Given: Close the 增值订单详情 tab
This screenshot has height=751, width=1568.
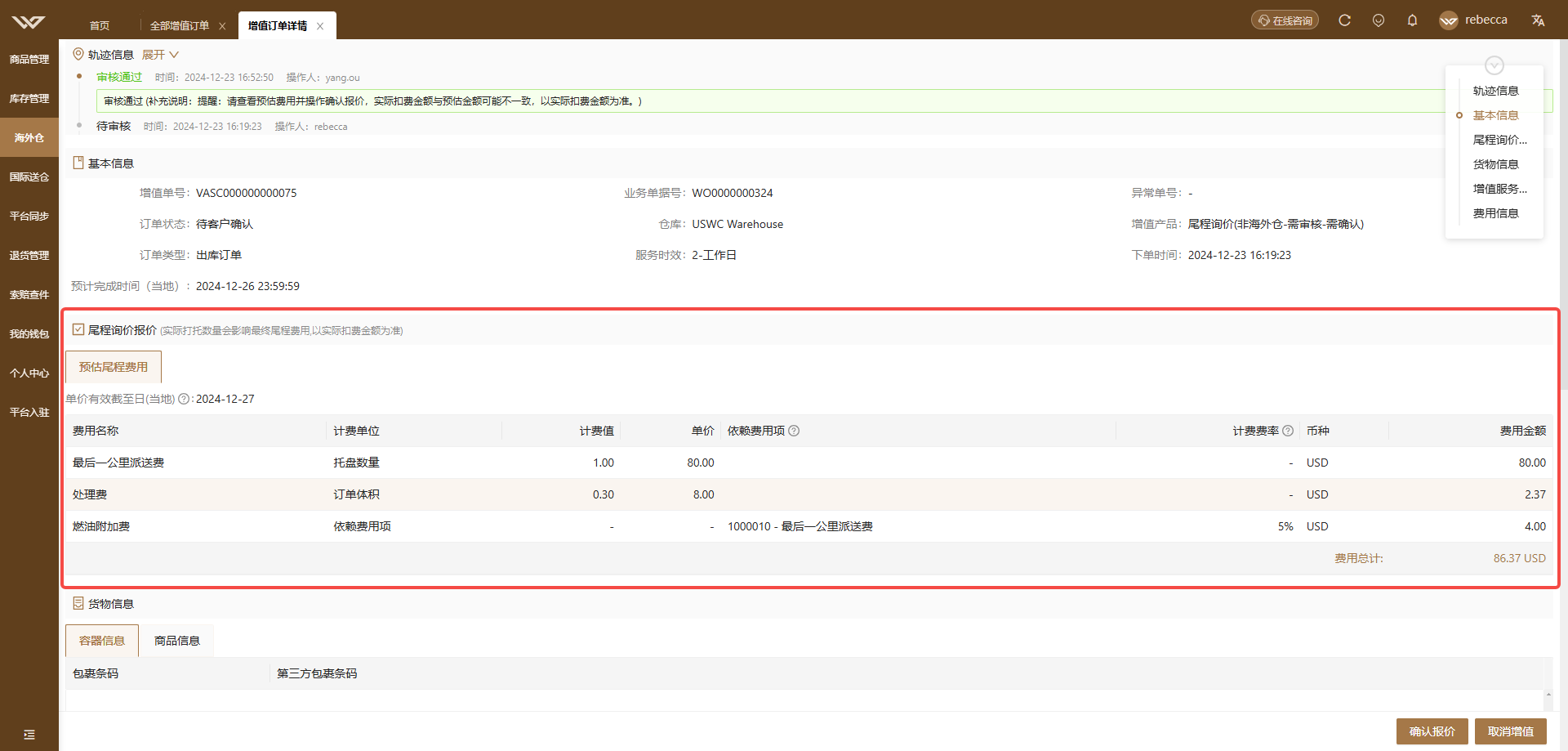Looking at the screenshot, I should (320, 26).
